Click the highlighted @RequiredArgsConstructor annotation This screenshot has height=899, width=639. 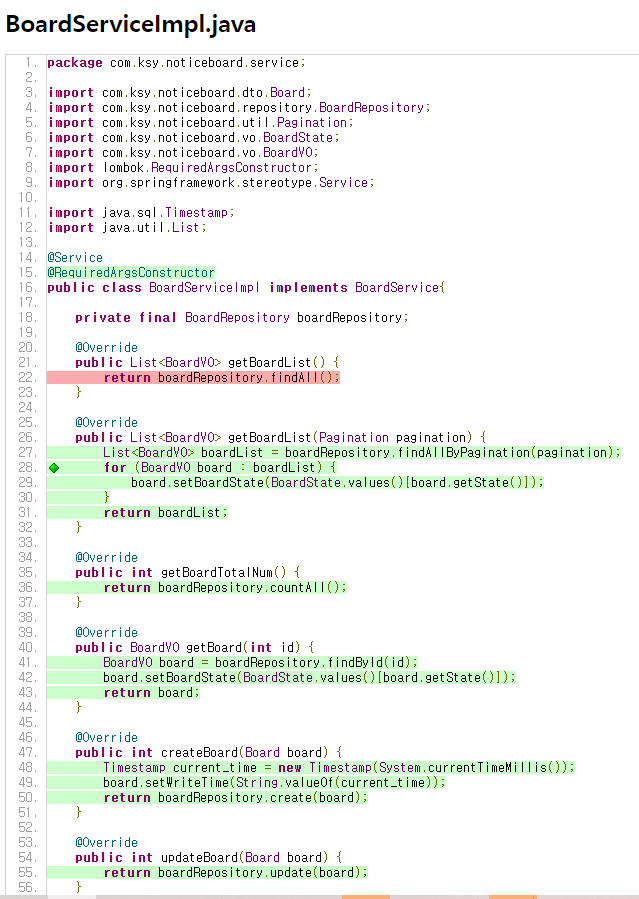(x=131, y=272)
